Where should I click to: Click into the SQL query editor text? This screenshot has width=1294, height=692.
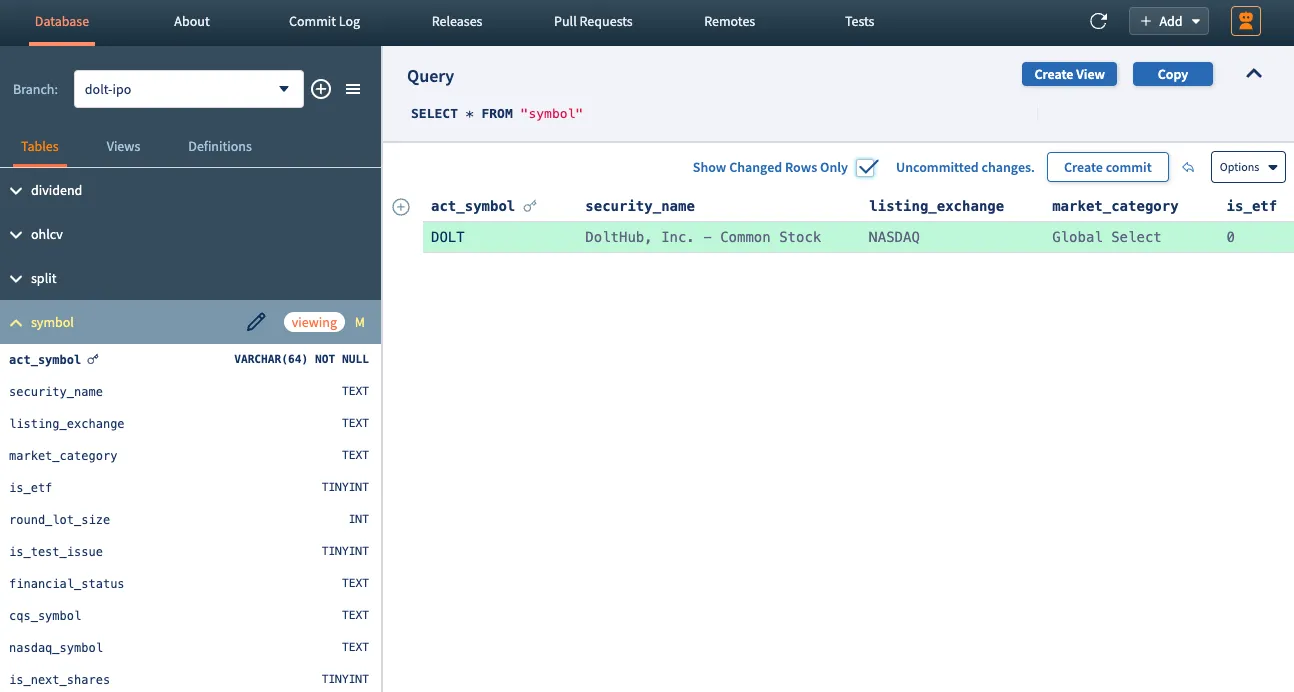(496, 114)
